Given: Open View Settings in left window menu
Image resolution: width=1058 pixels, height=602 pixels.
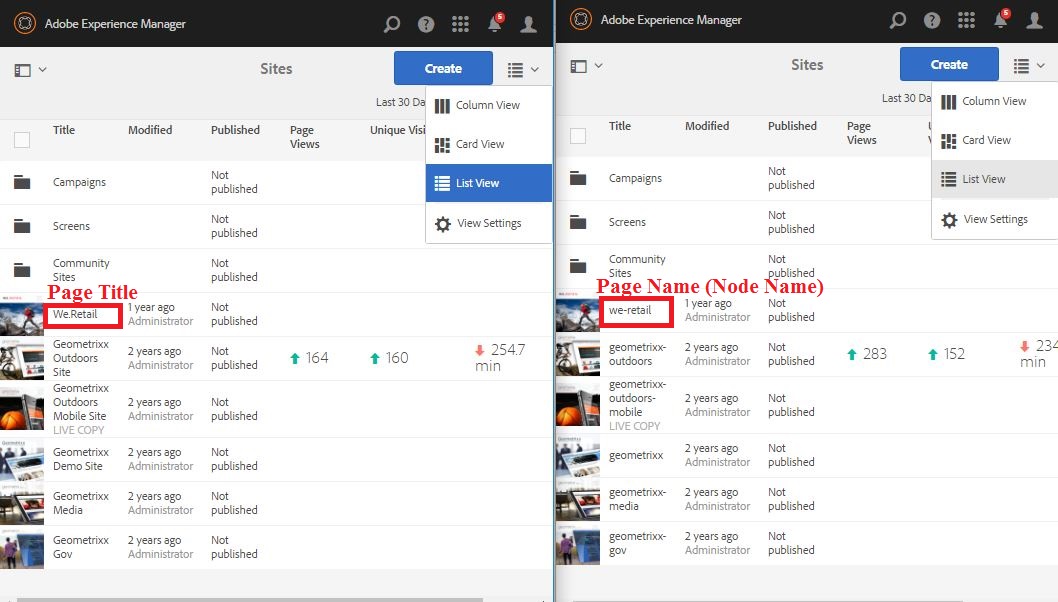Looking at the screenshot, I should point(489,223).
